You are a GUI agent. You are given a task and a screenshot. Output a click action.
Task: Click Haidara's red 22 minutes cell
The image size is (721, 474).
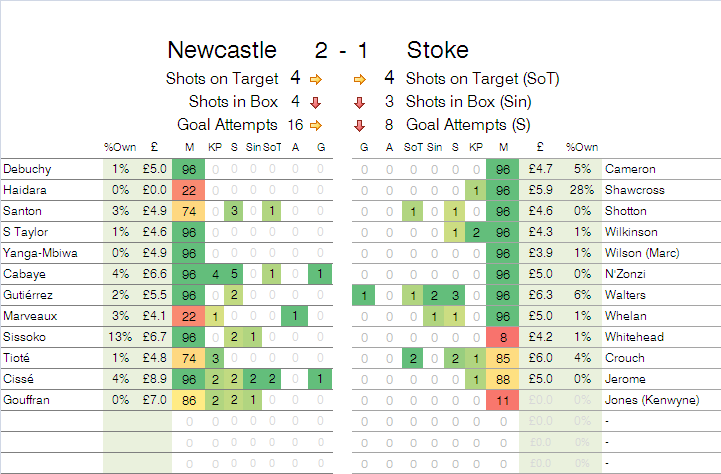pos(189,190)
